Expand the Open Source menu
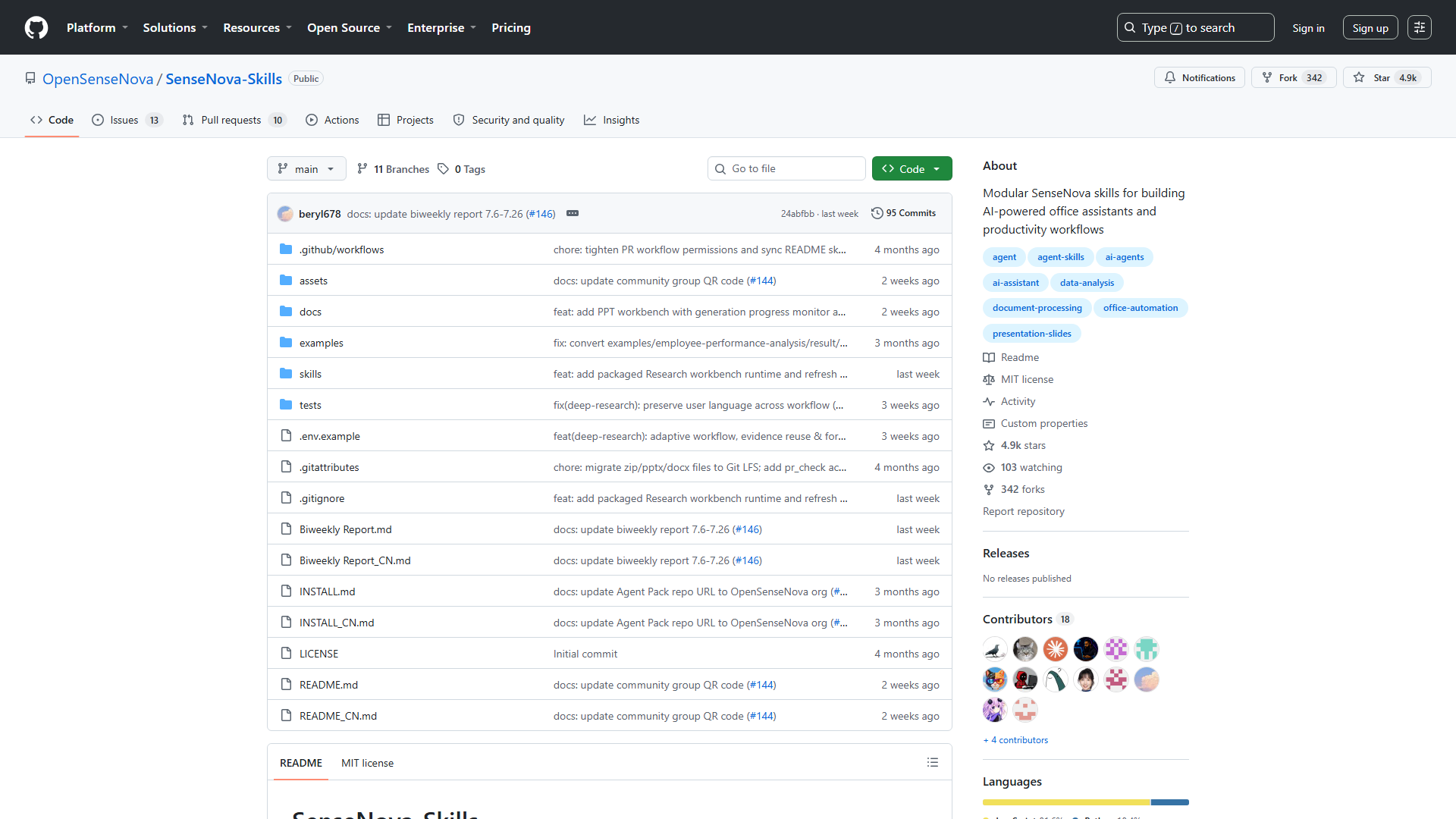The width and height of the screenshot is (1456, 819). (x=350, y=28)
